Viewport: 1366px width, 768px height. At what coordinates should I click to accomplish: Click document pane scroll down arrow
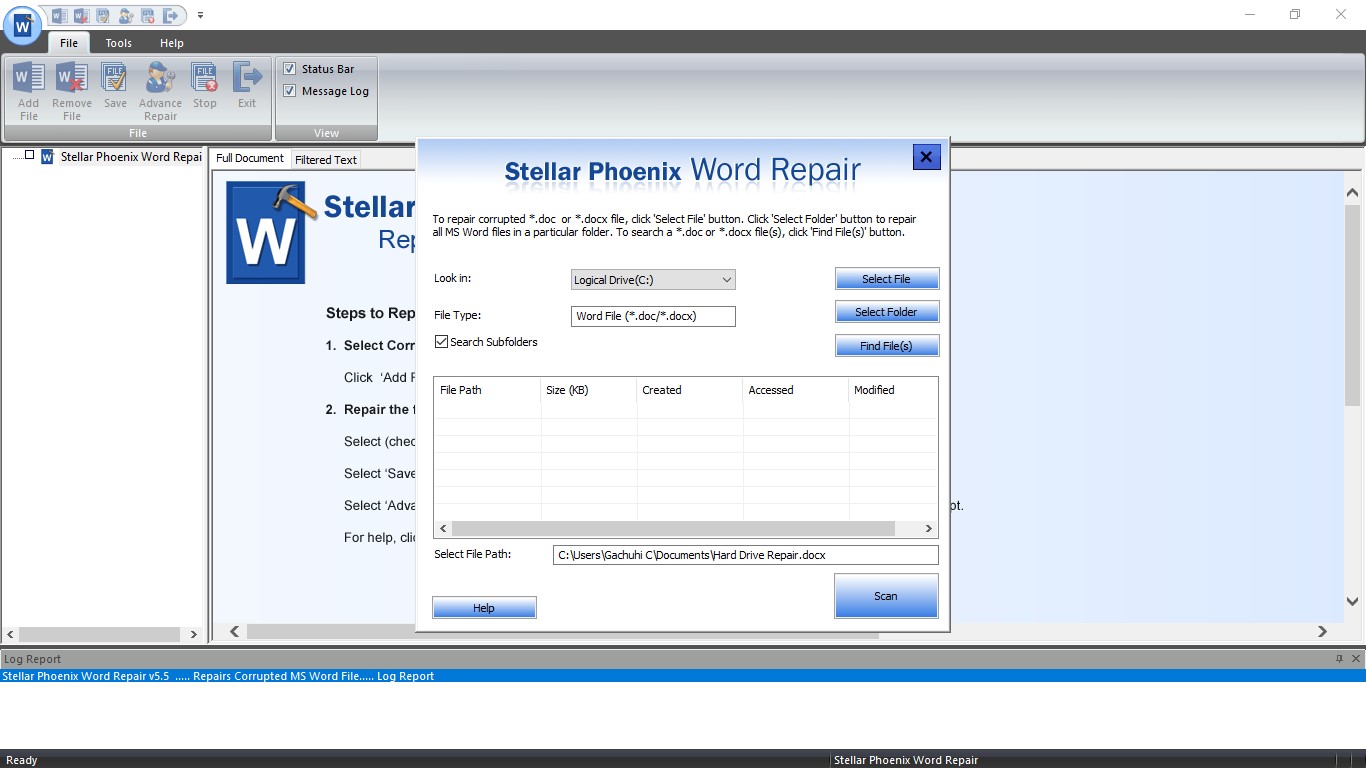[1352, 602]
